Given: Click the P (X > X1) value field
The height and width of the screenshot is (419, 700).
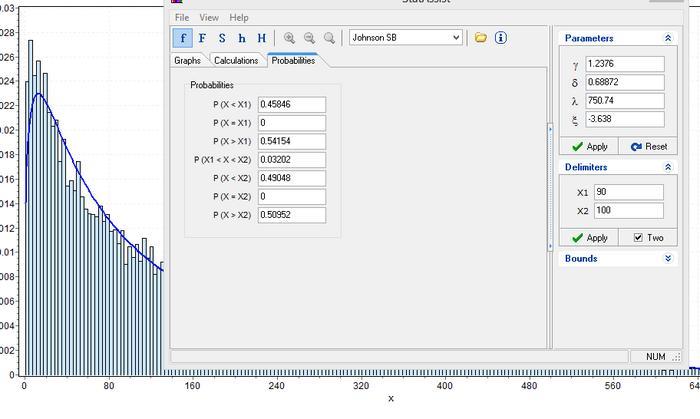Looking at the screenshot, I should tap(292, 141).
